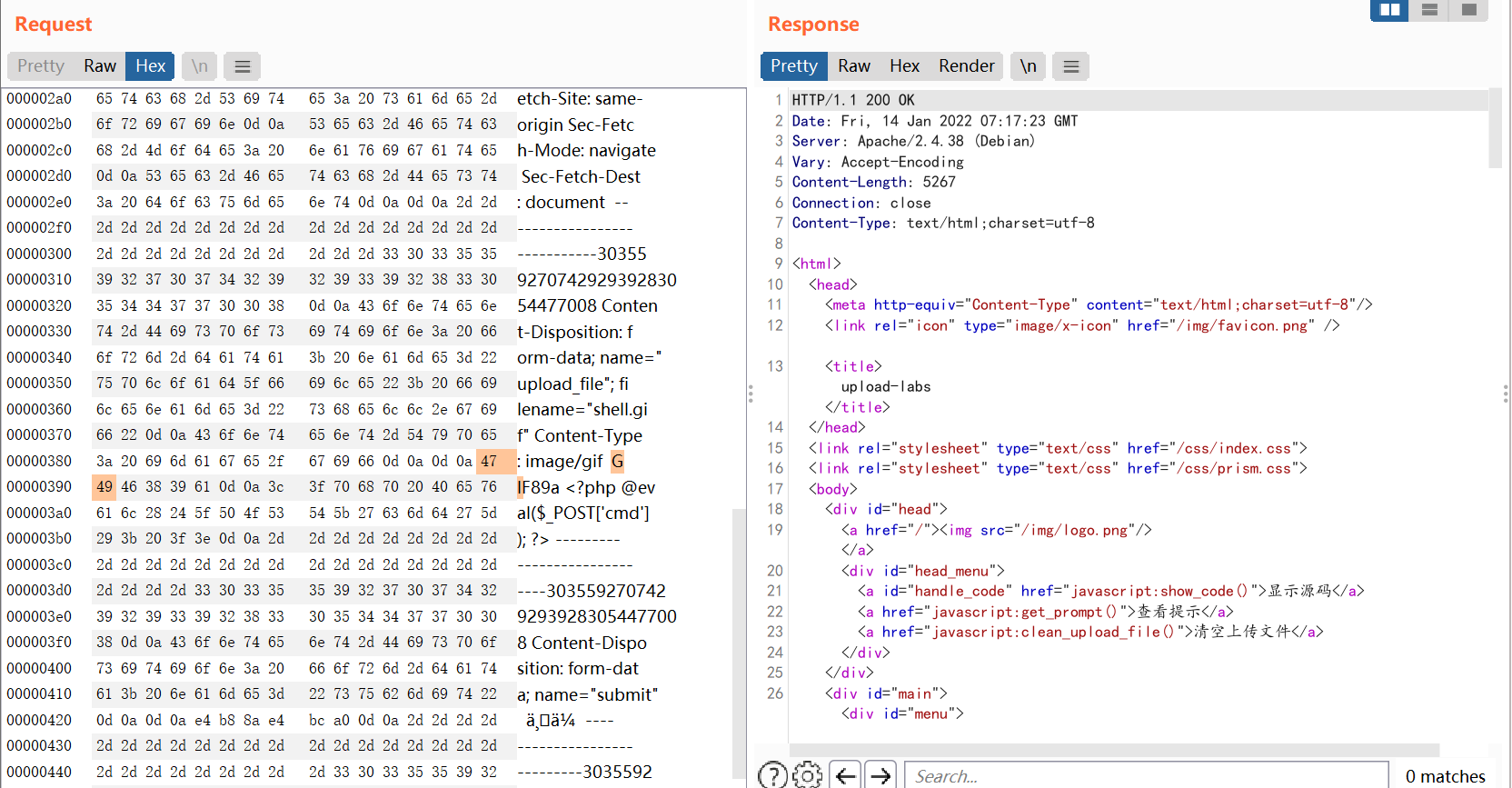
Task: Click the '0 matches' indicator
Action: (1445, 776)
